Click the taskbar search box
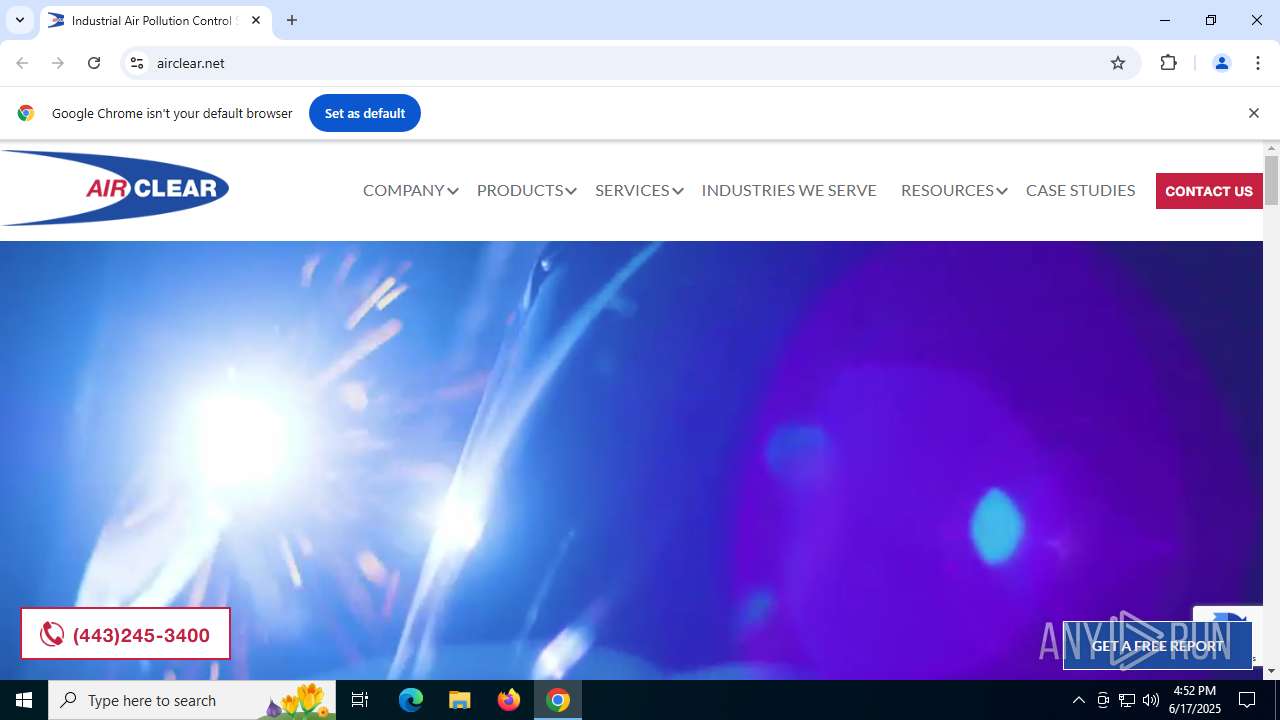 (192, 700)
